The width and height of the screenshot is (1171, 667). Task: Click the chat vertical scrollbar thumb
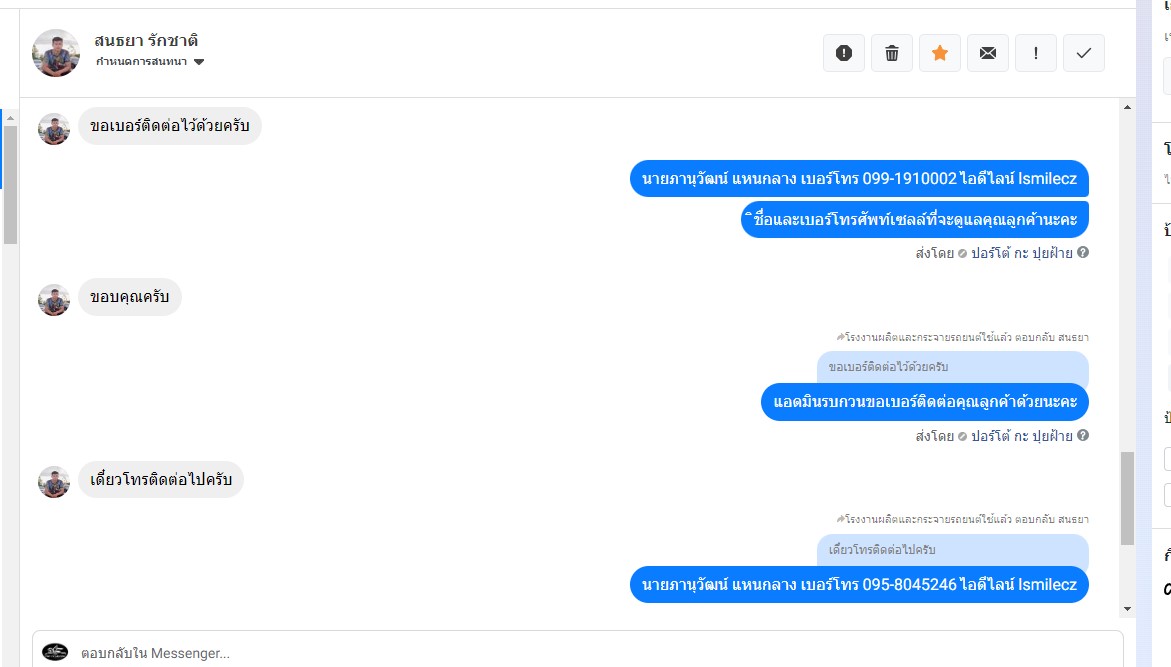click(1128, 498)
